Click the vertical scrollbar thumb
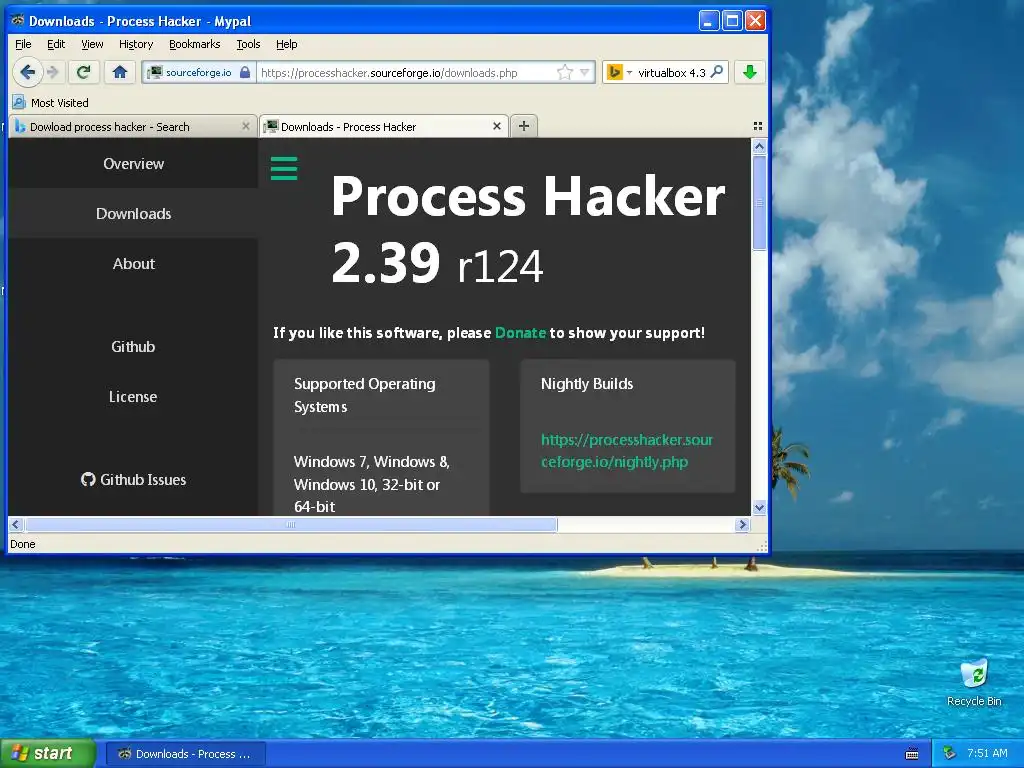1024x768 pixels. (x=759, y=202)
